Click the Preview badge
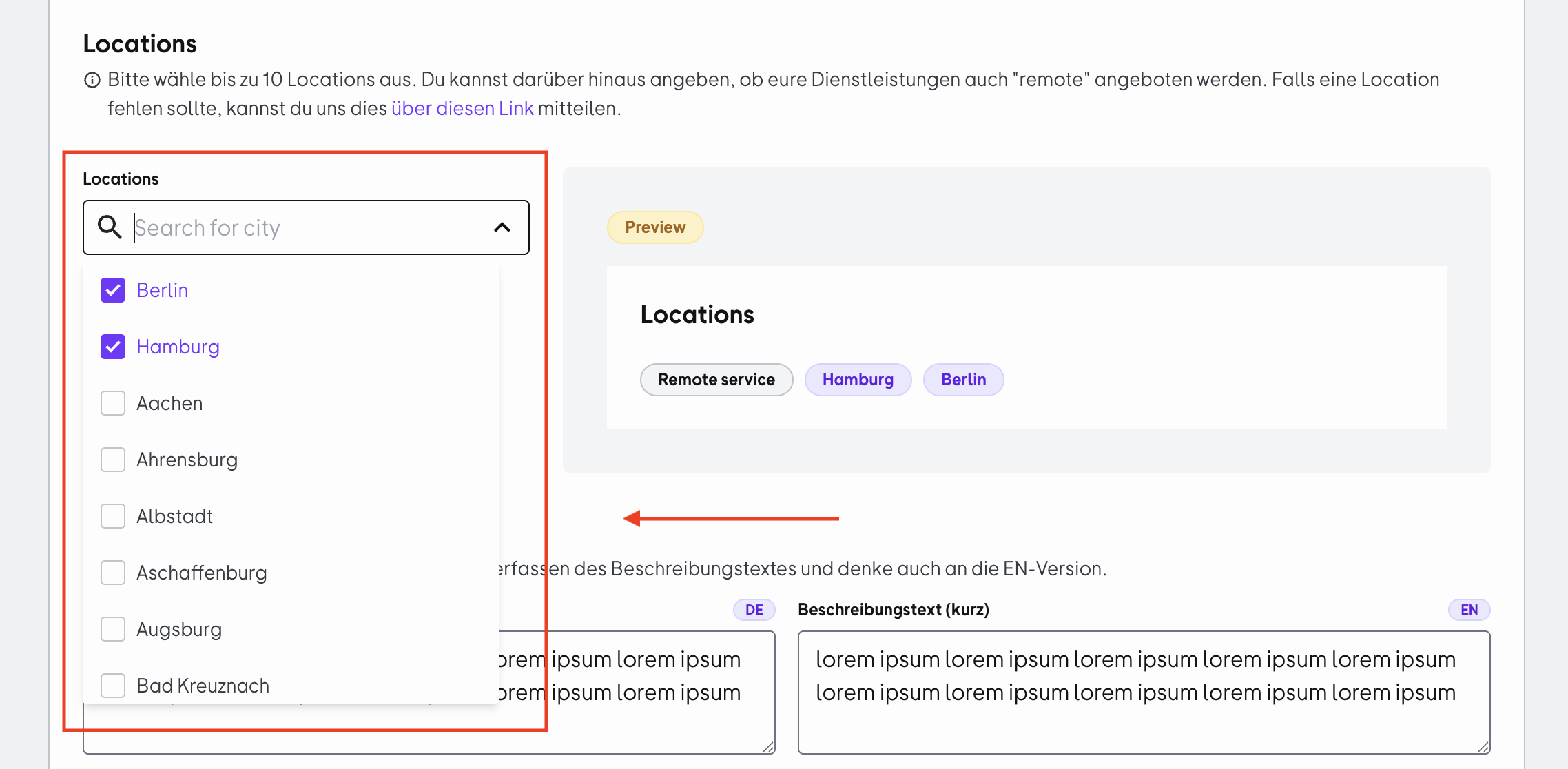Viewport: 1568px width, 769px height. (655, 227)
